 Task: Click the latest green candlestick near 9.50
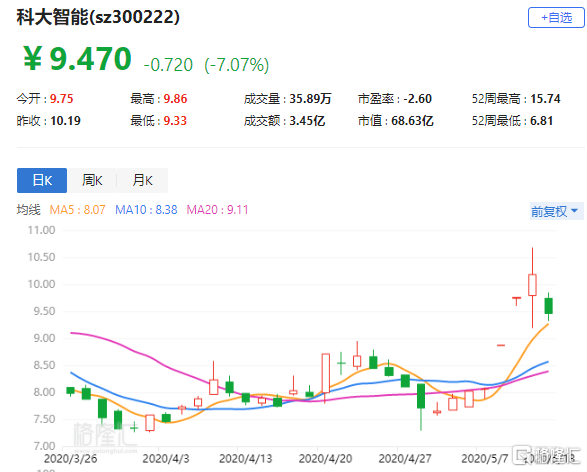[x=548, y=306]
